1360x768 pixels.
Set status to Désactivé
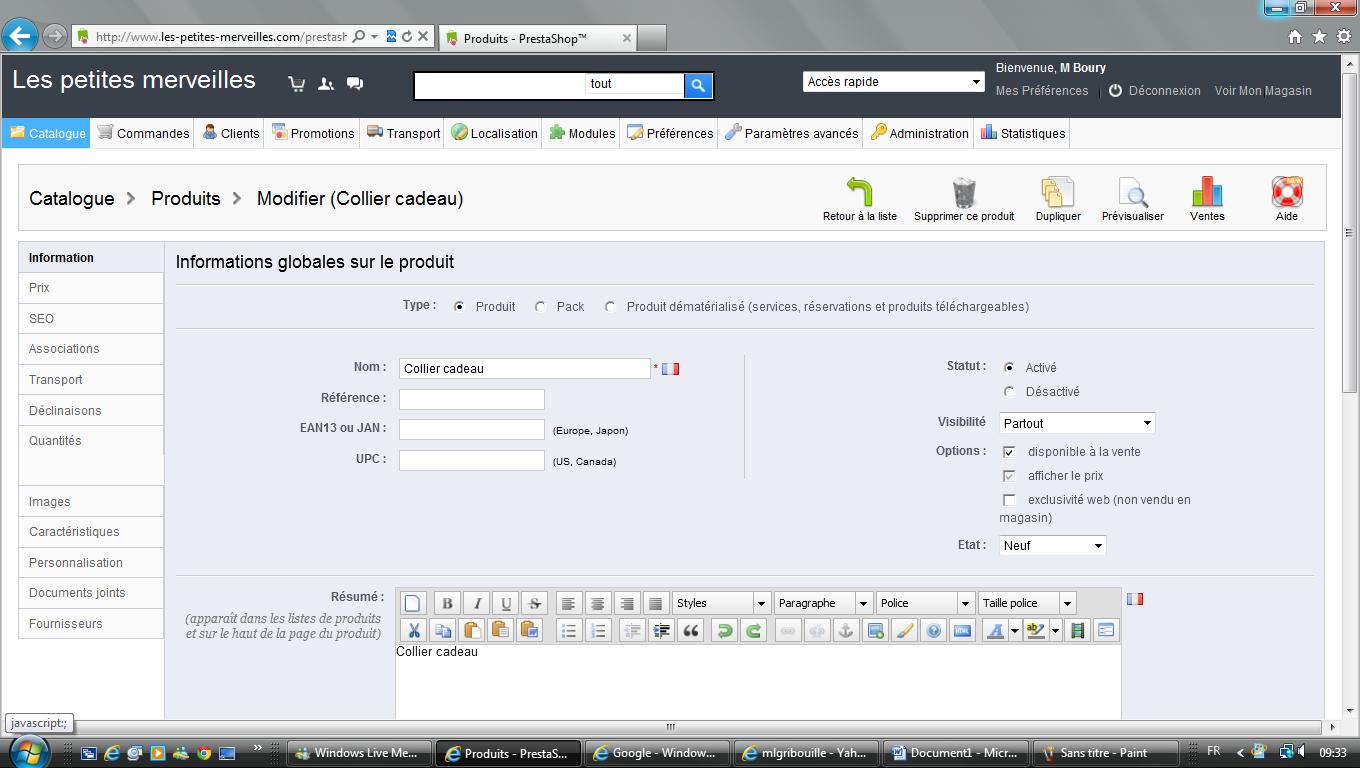click(1009, 392)
